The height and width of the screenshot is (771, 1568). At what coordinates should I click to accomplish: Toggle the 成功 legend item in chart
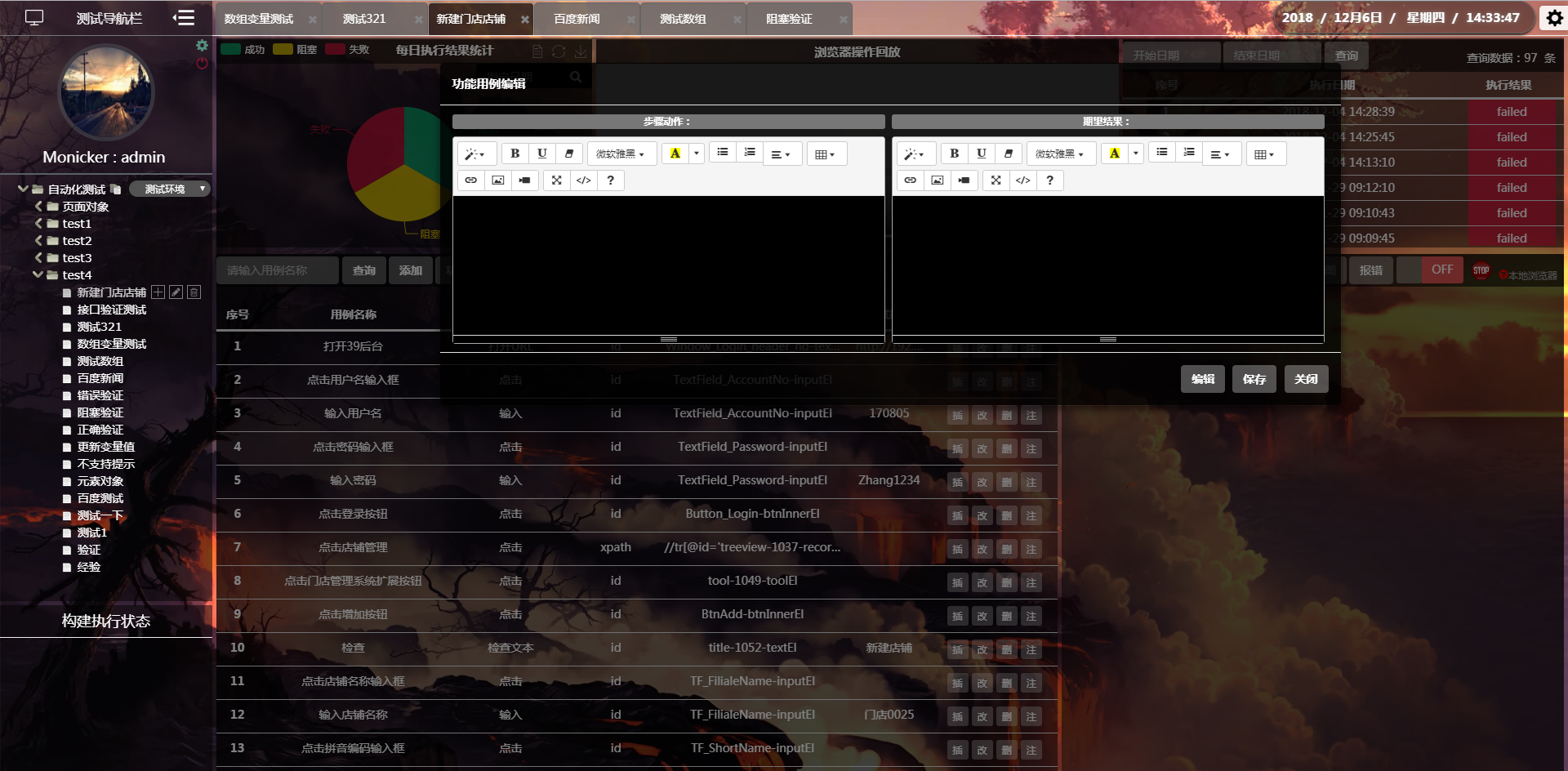tap(243, 50)
